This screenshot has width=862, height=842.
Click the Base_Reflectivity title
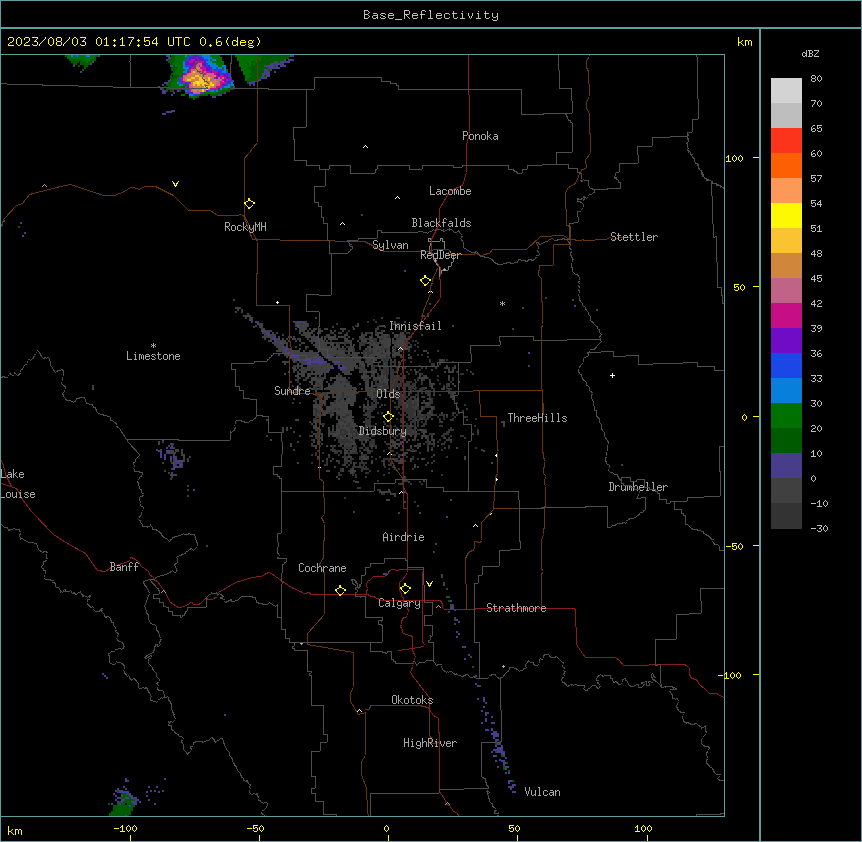tap(431, 15)
